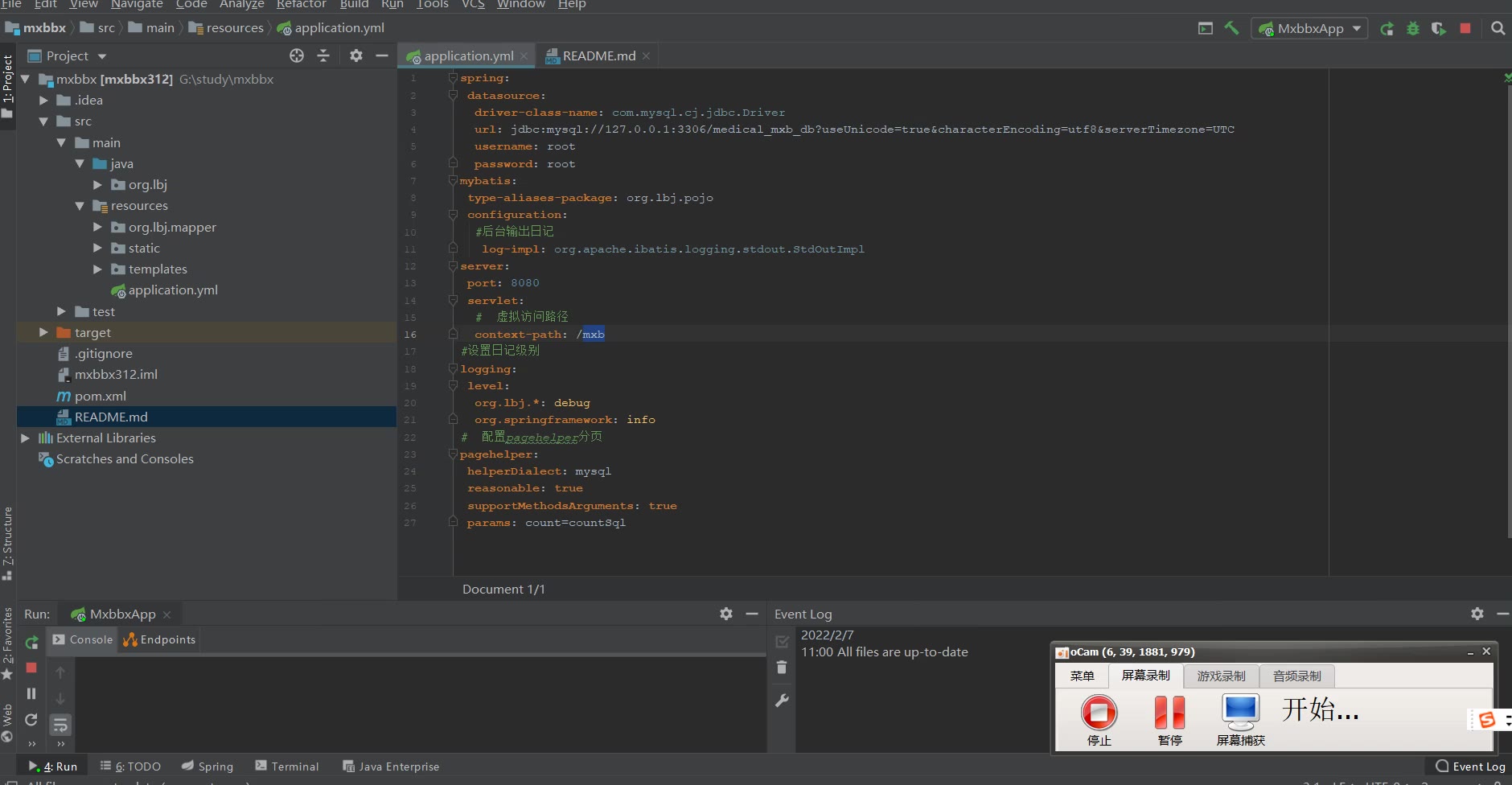Stop the running MxbbxApp from the top toolbar
Viewport: 1512px width, 785px height.
coord(1465,28)
